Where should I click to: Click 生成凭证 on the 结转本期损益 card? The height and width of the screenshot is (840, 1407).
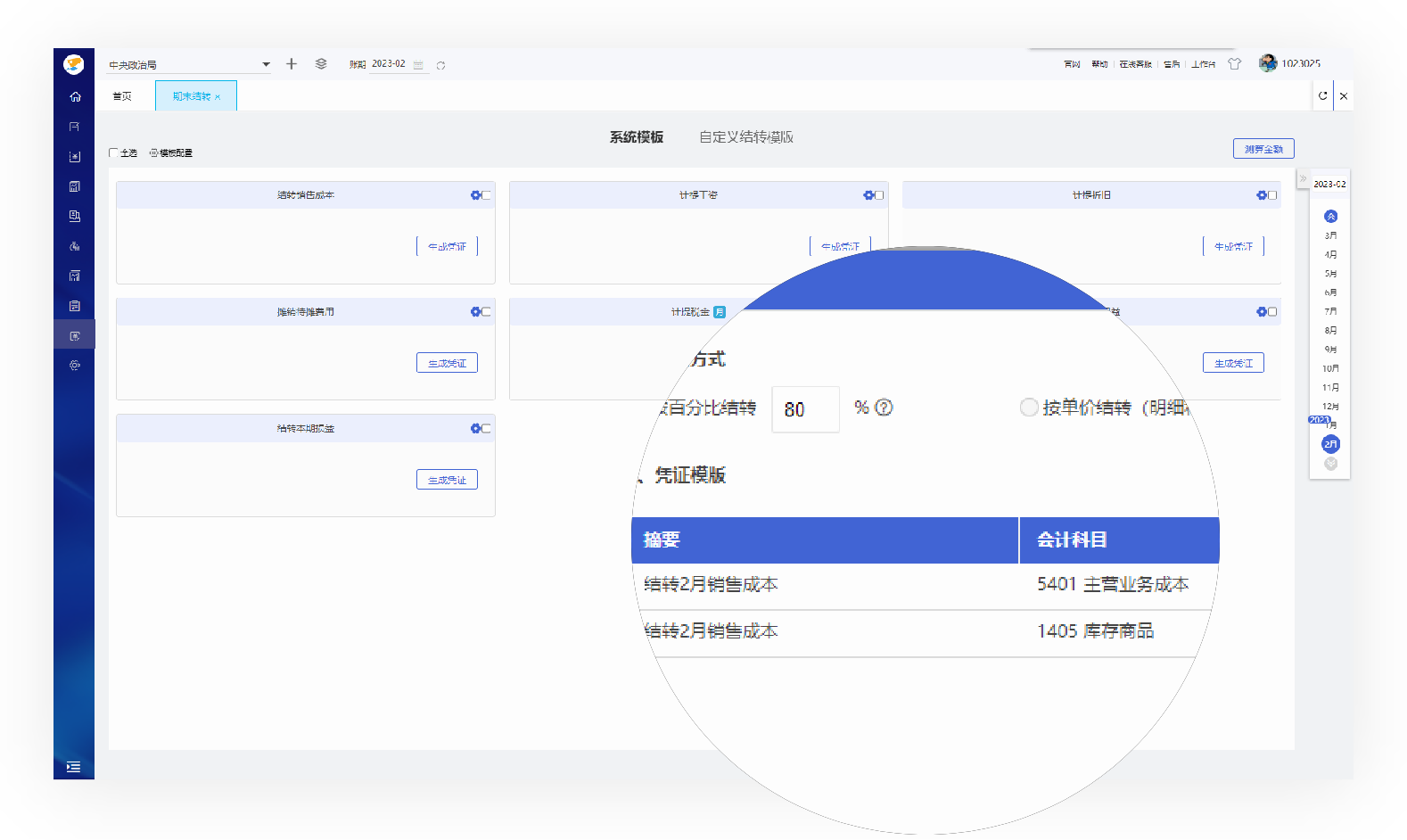[x=447, y=480]
